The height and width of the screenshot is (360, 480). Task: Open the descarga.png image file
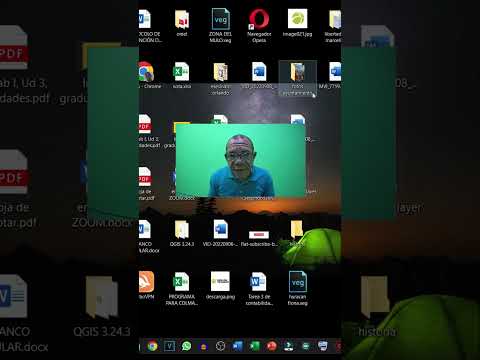(220, 285)
